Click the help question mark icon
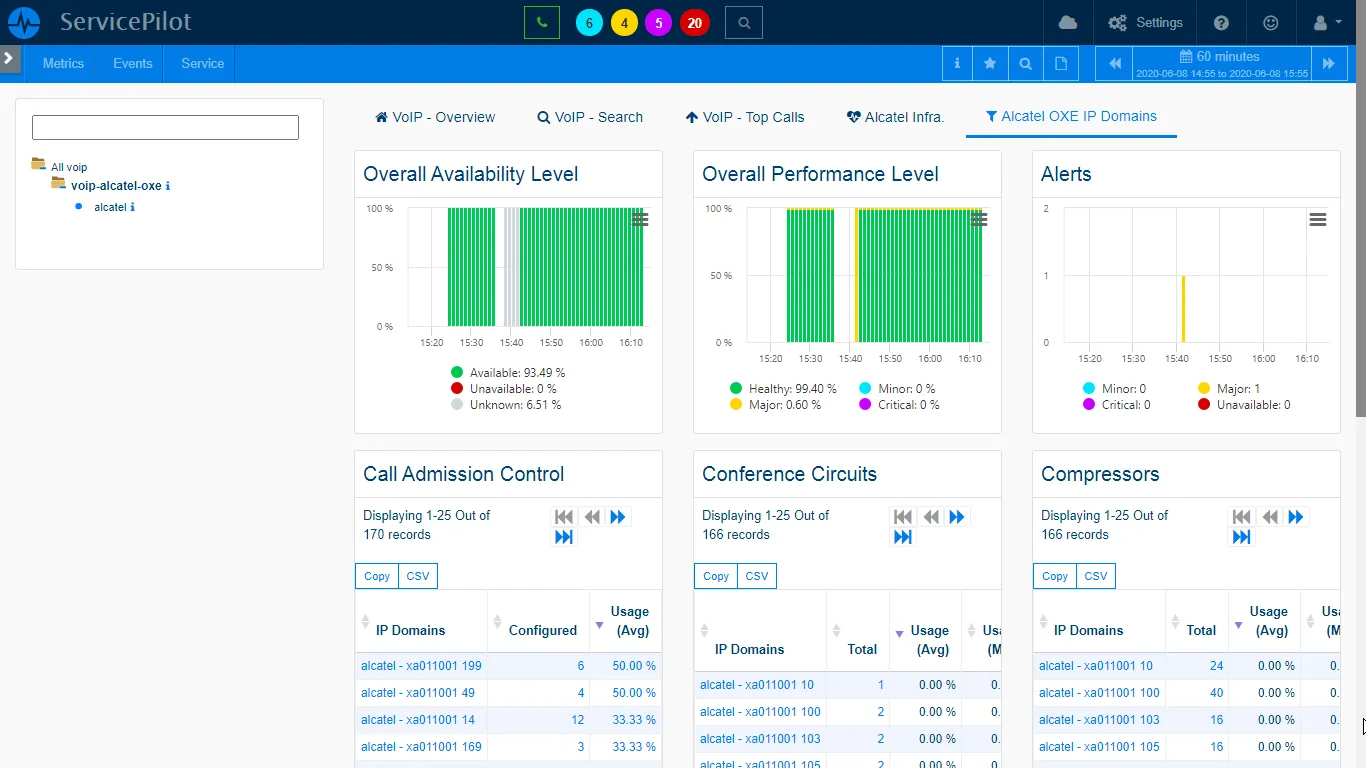Image resolution: width=1366 pixels, height=768 pixels. click(x=1221, y=22)
